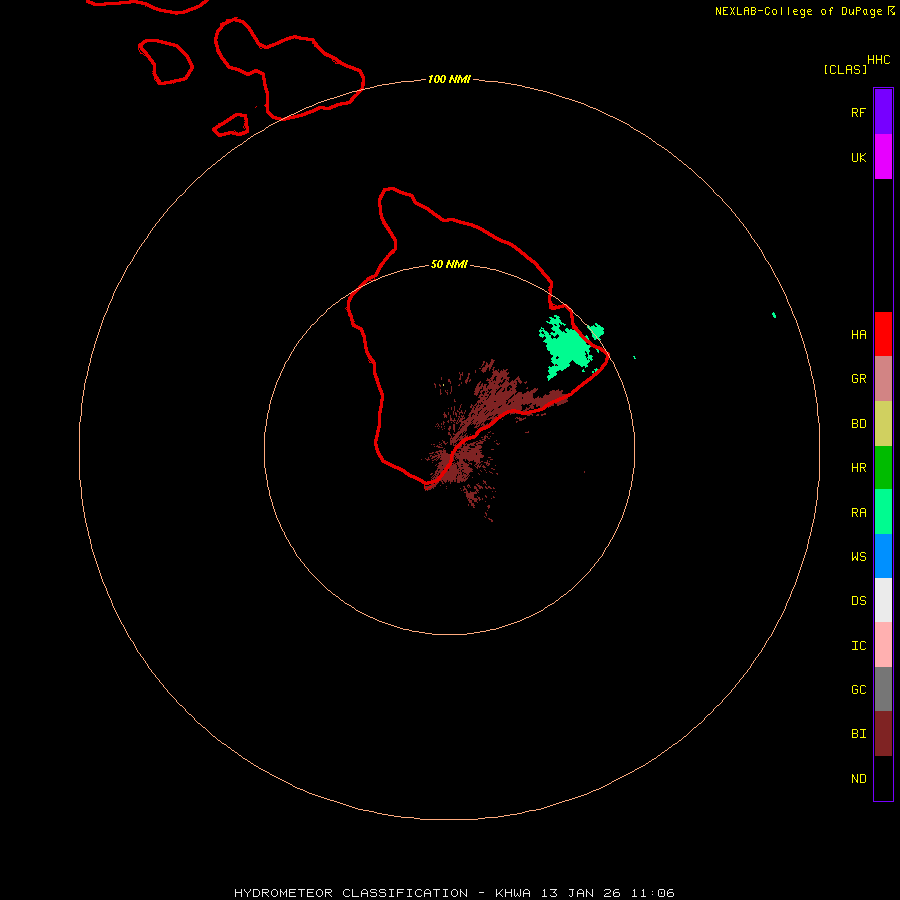The height and width of the screenshot is (900, 900).
Task: Select the HA red legend swatch
Action: (x=883, y=334)
